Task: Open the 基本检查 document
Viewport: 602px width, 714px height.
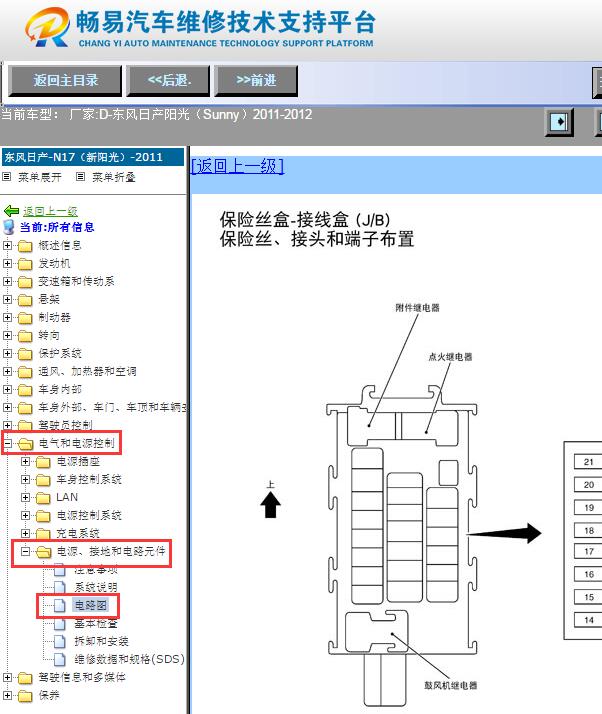Action: (x=96, y=623)
